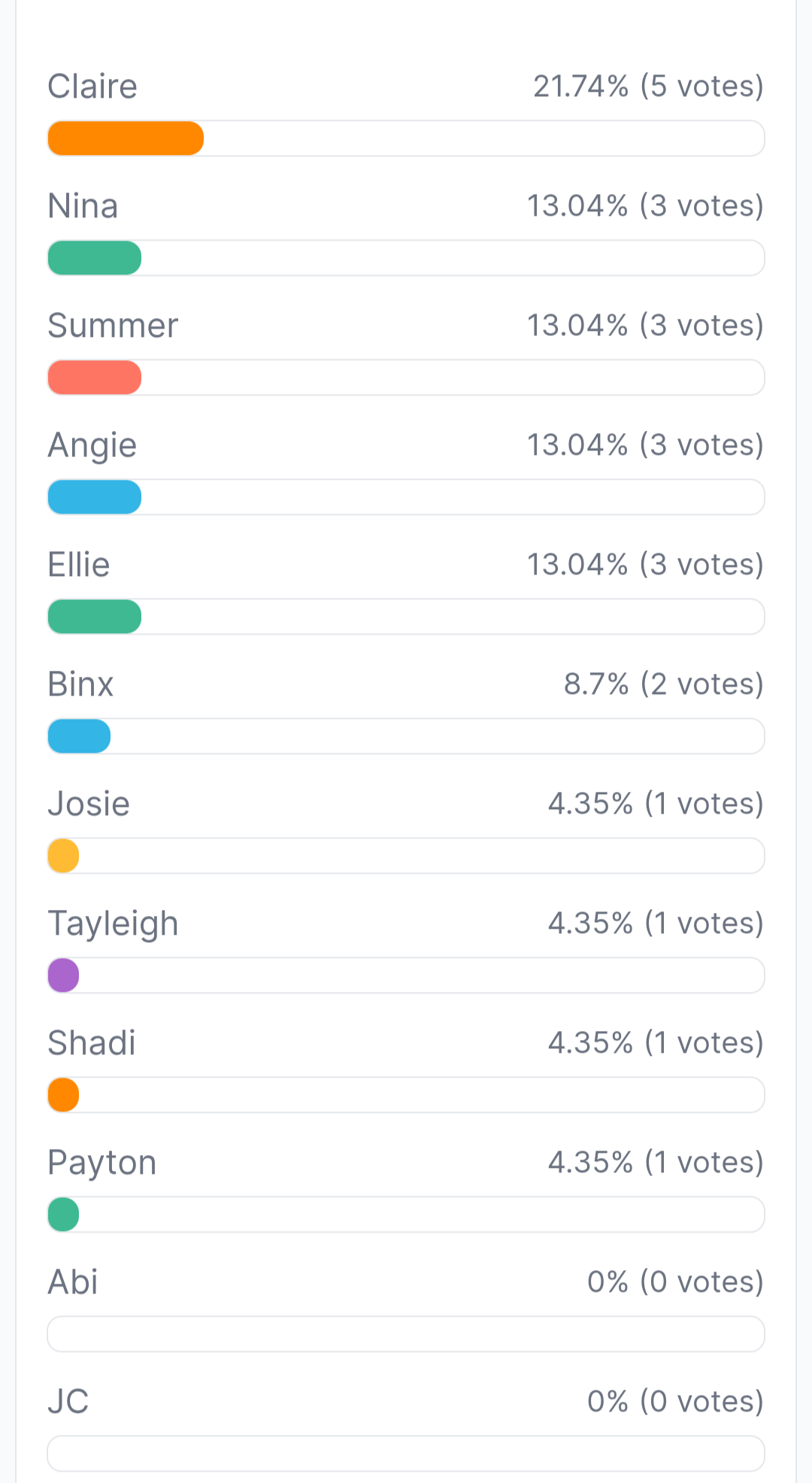Select the Ellie poll option label
812x1483 pixels.
(79, 565)
